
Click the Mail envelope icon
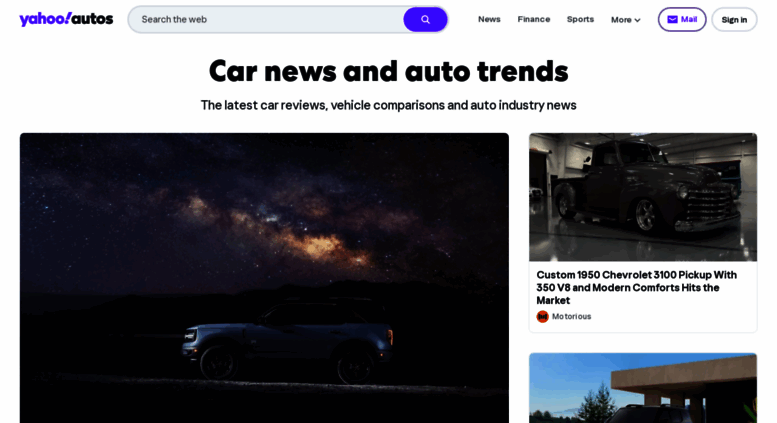[x=672, y=19]
